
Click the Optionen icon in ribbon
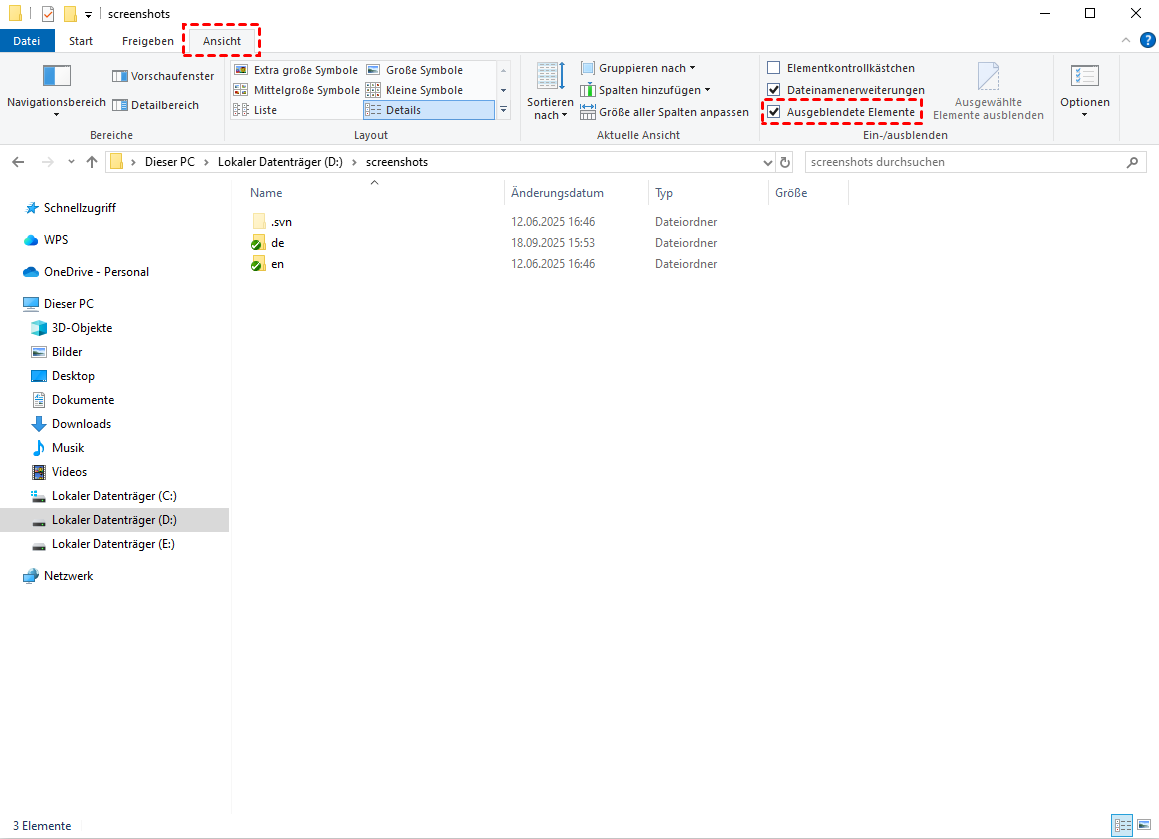coord(1084,77)
